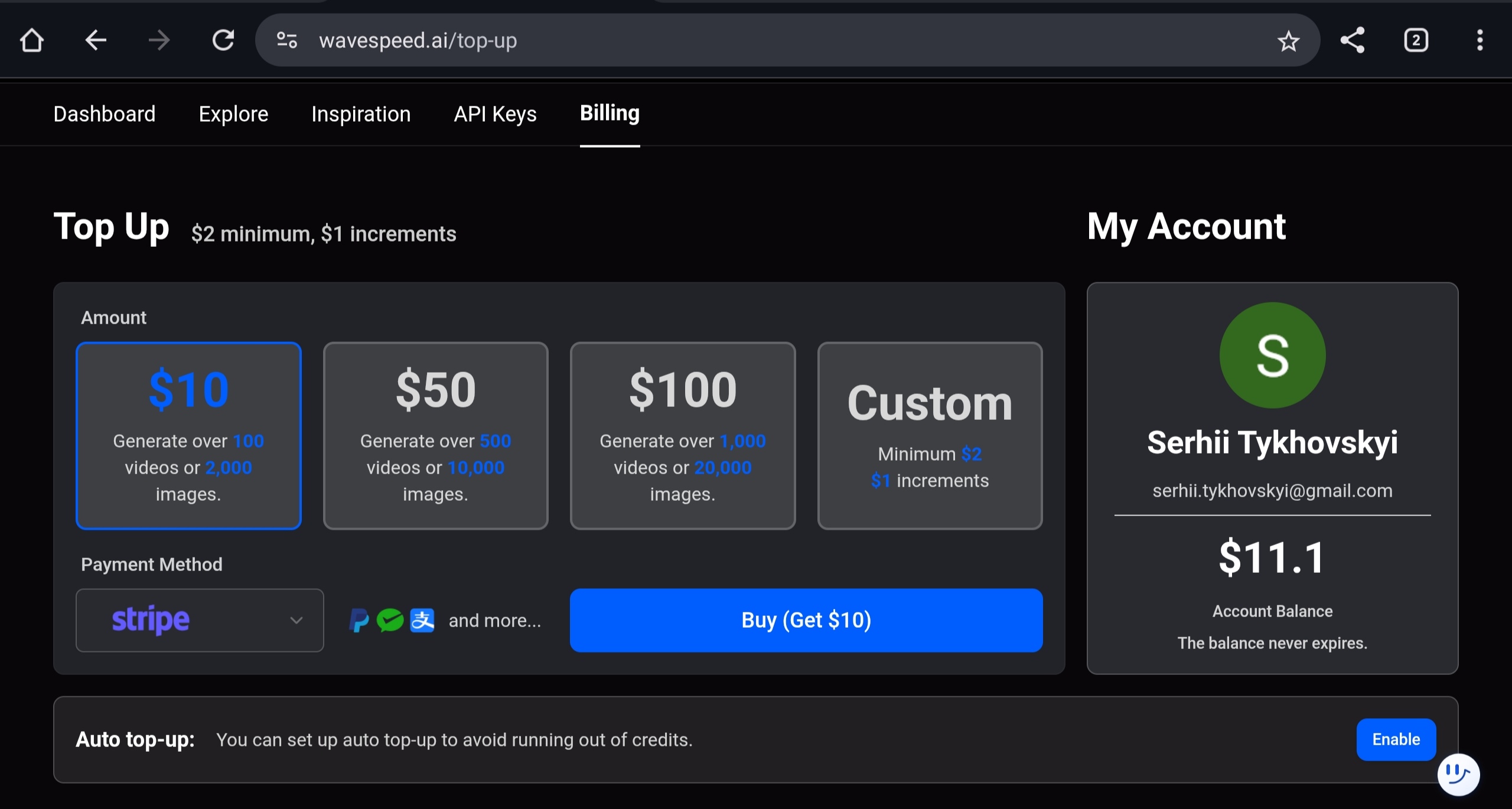The height and width of the screenshot is (809, 1512).
Task: Open the support chat bubble
Action: click(x=1458, y=774)
